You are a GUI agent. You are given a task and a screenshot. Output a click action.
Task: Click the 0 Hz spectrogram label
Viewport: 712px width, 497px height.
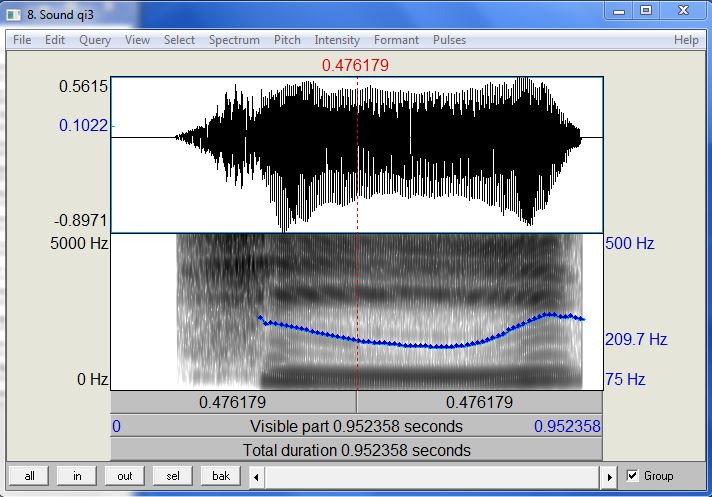[93, 379]
